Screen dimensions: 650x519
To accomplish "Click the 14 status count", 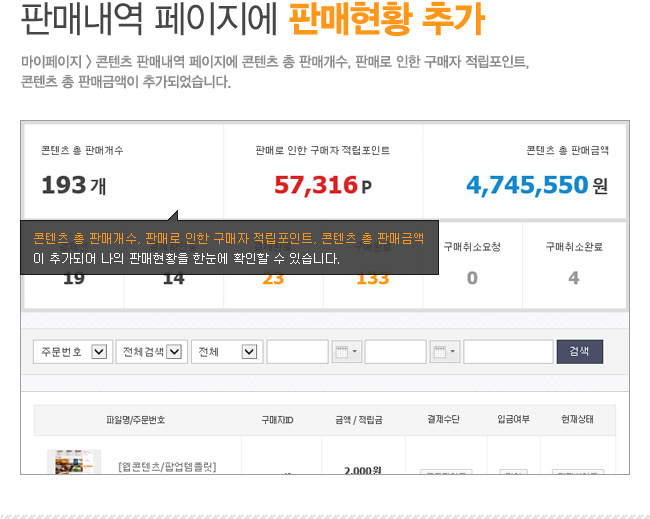I will tap(174, 280).
